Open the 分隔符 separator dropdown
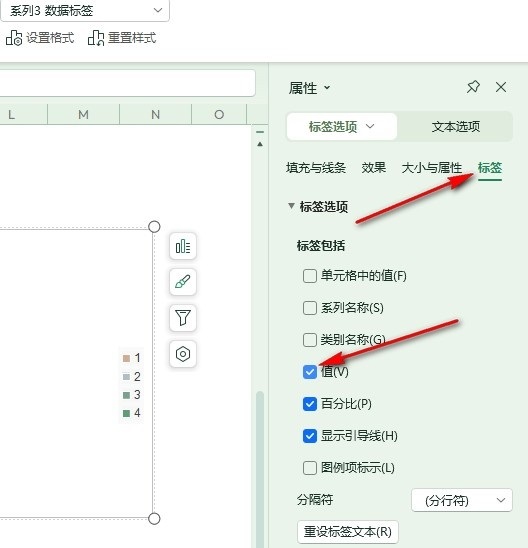The height and width of the screenshot is (548, 528). 462,500
